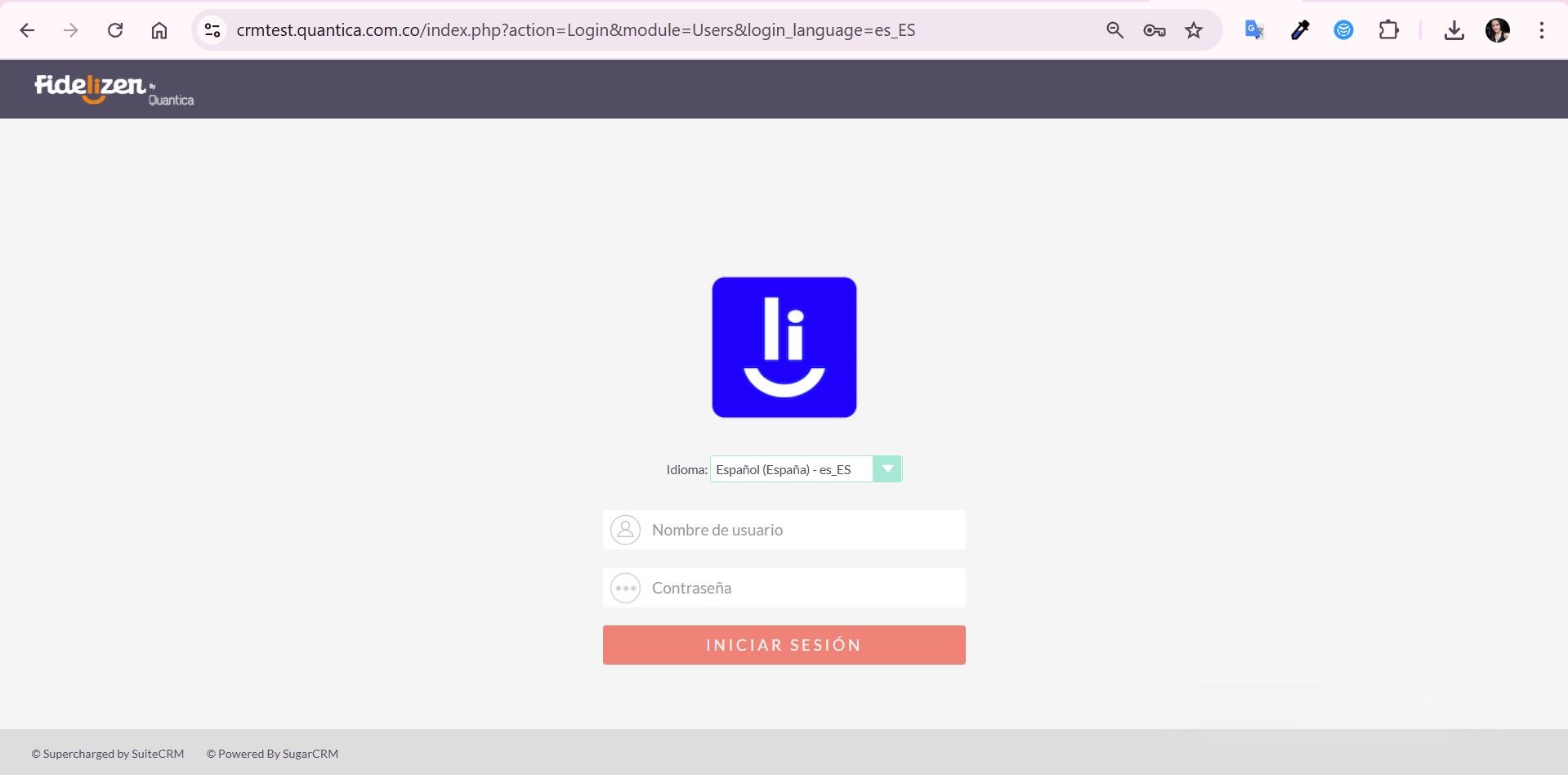
Task: Bookmark this page with star icon
Action: (1194, 30)
